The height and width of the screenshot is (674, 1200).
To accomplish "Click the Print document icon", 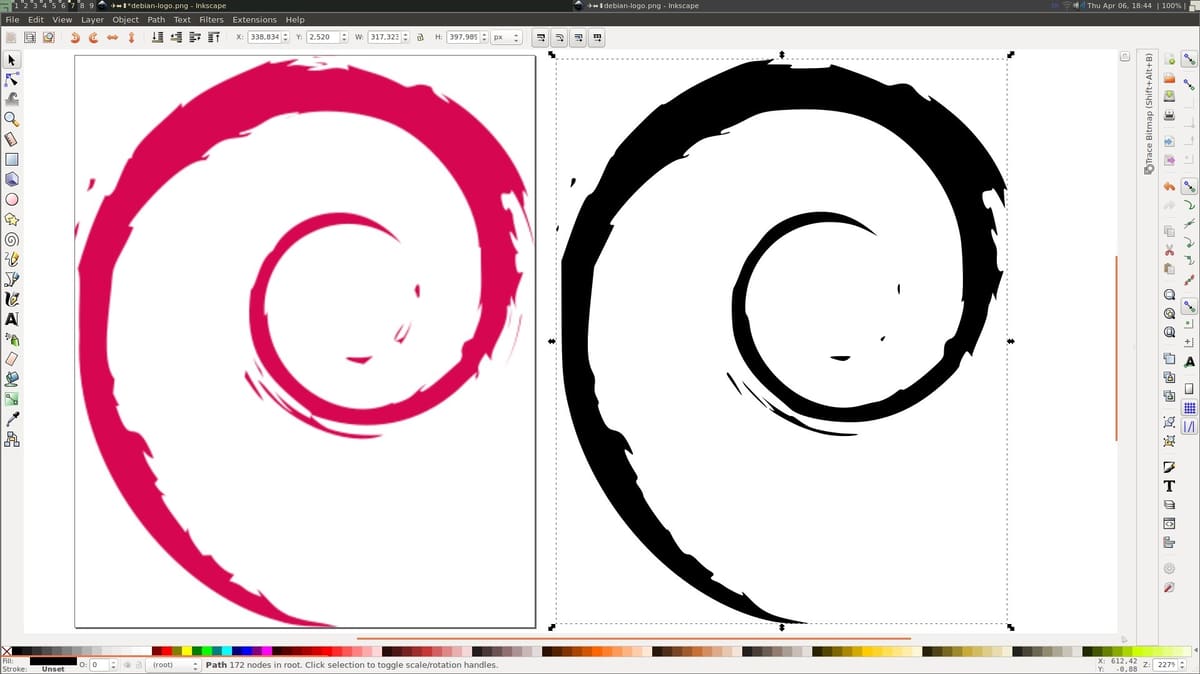I will [1169, 115].
